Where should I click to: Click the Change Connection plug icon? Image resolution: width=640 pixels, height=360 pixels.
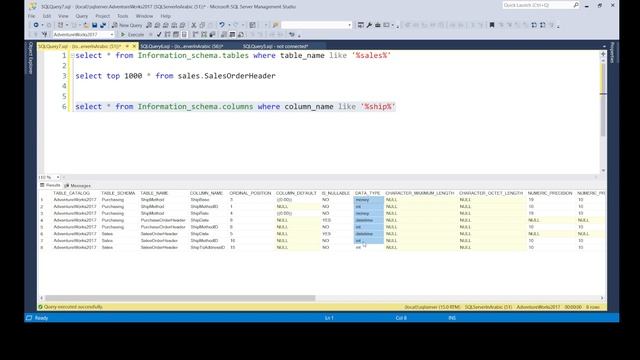tap(44, 35)
